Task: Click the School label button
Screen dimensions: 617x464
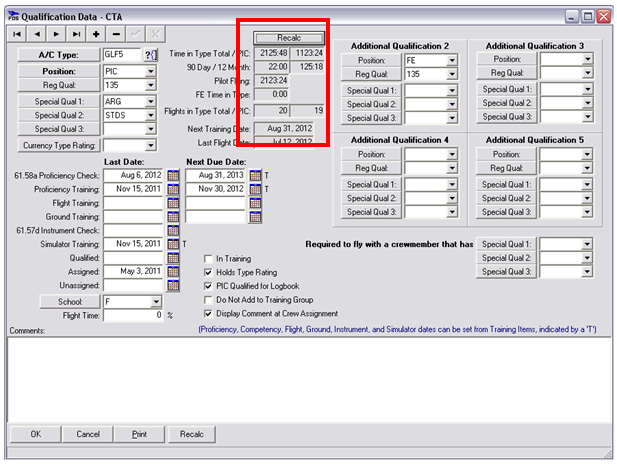Action: [x=70, y=302]
